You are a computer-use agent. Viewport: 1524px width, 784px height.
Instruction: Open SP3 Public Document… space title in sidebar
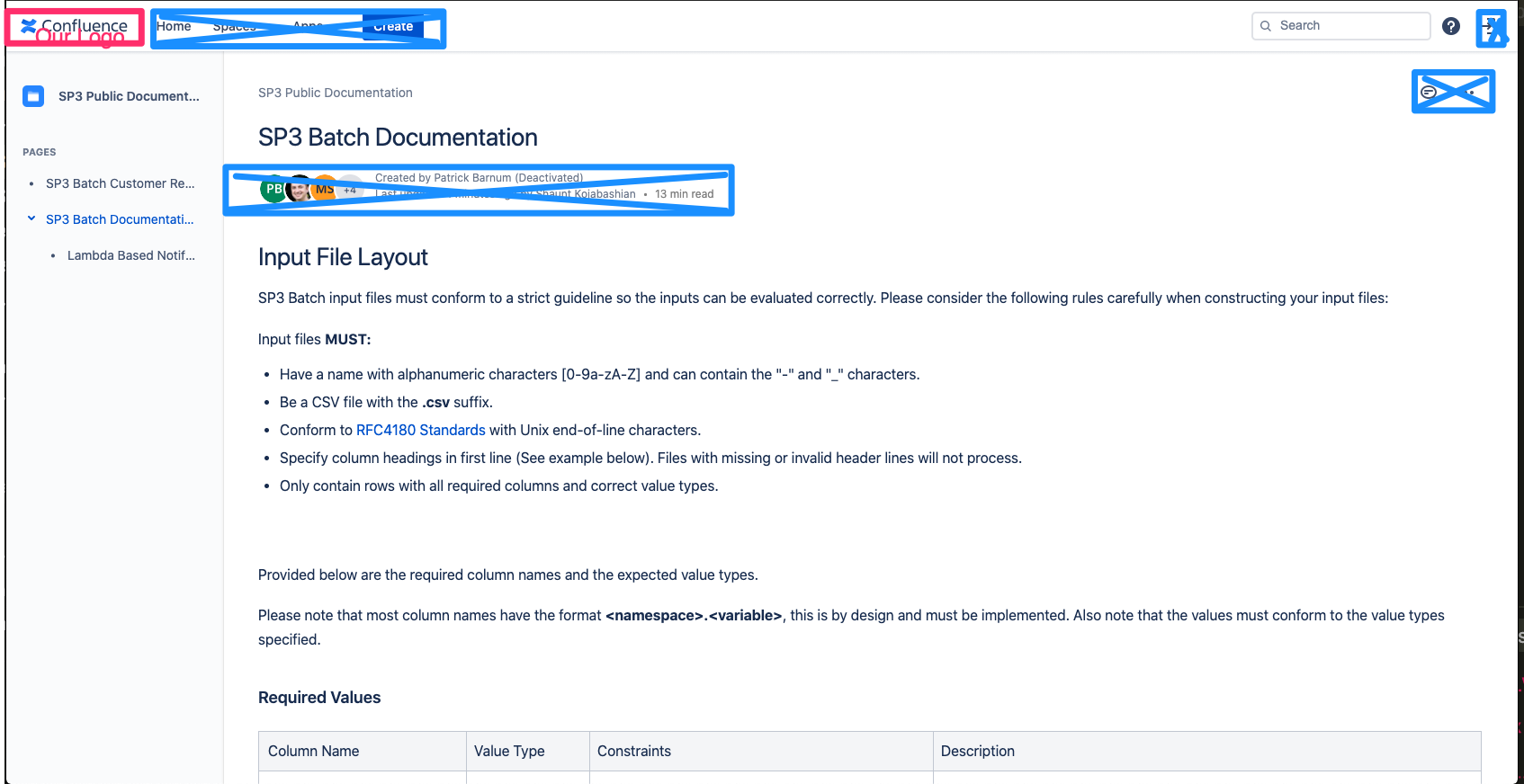(x=129, y=96)
